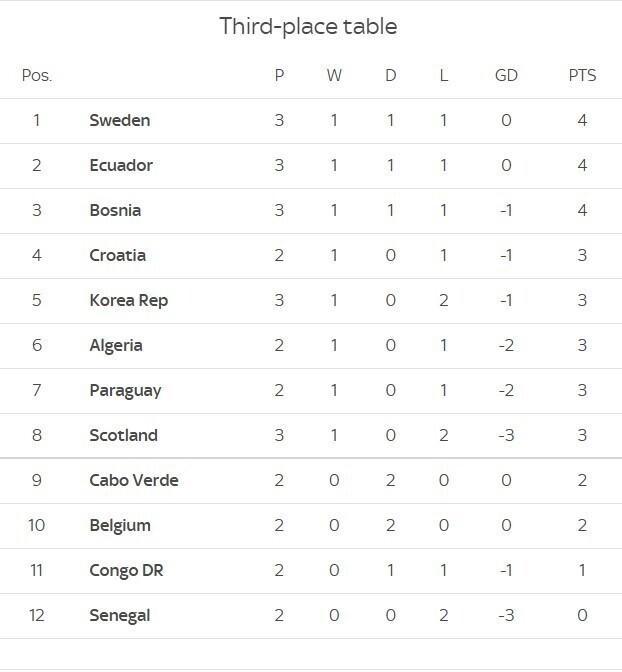Click the GD column header

coord(506,75)
